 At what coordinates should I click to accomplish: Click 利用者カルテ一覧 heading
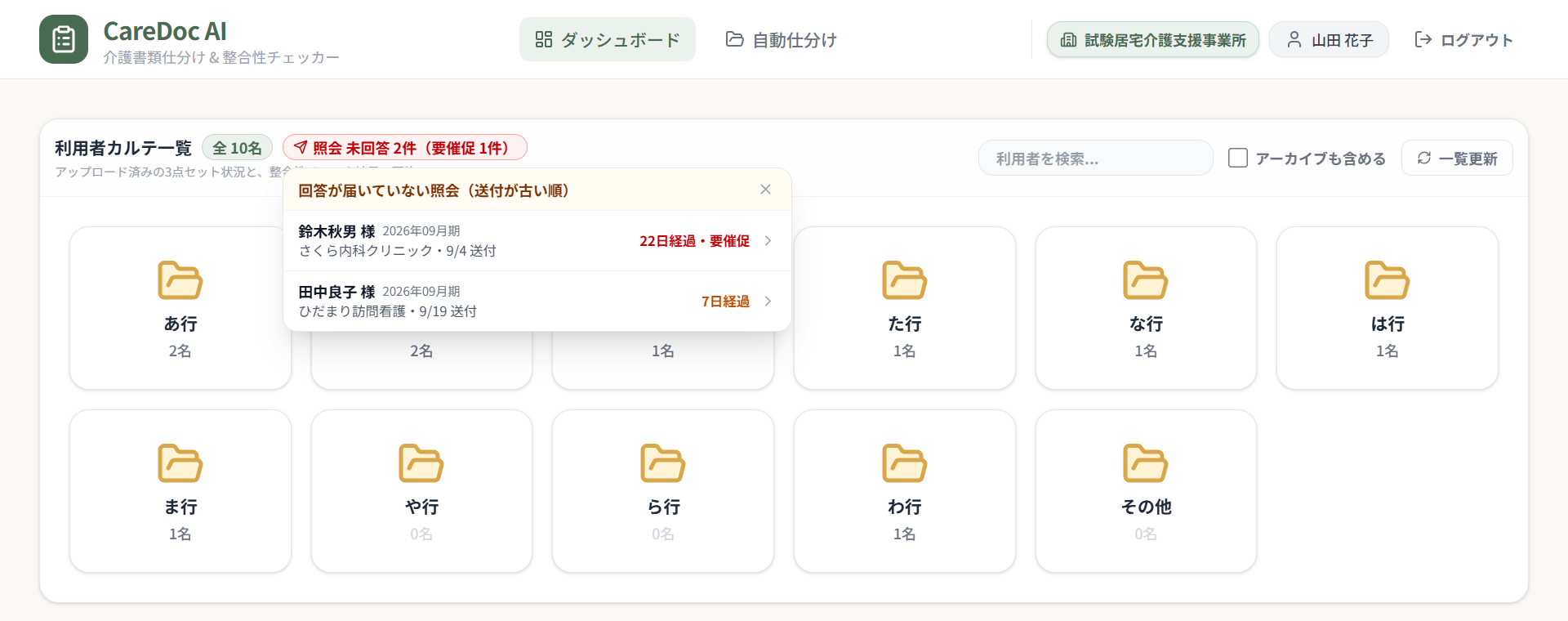[123, 148]
